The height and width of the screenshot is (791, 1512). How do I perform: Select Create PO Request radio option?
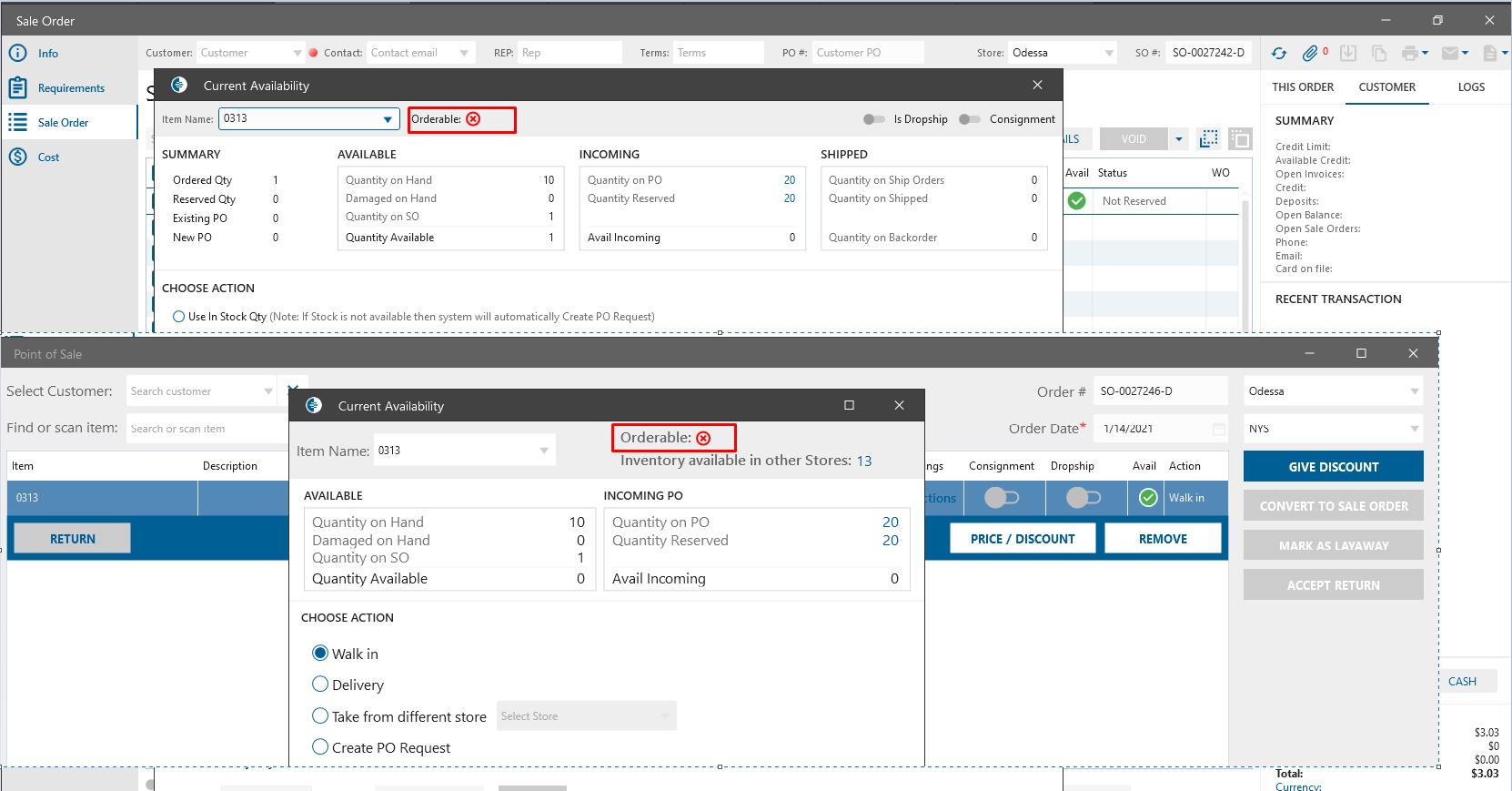click(x=320, y=746)
